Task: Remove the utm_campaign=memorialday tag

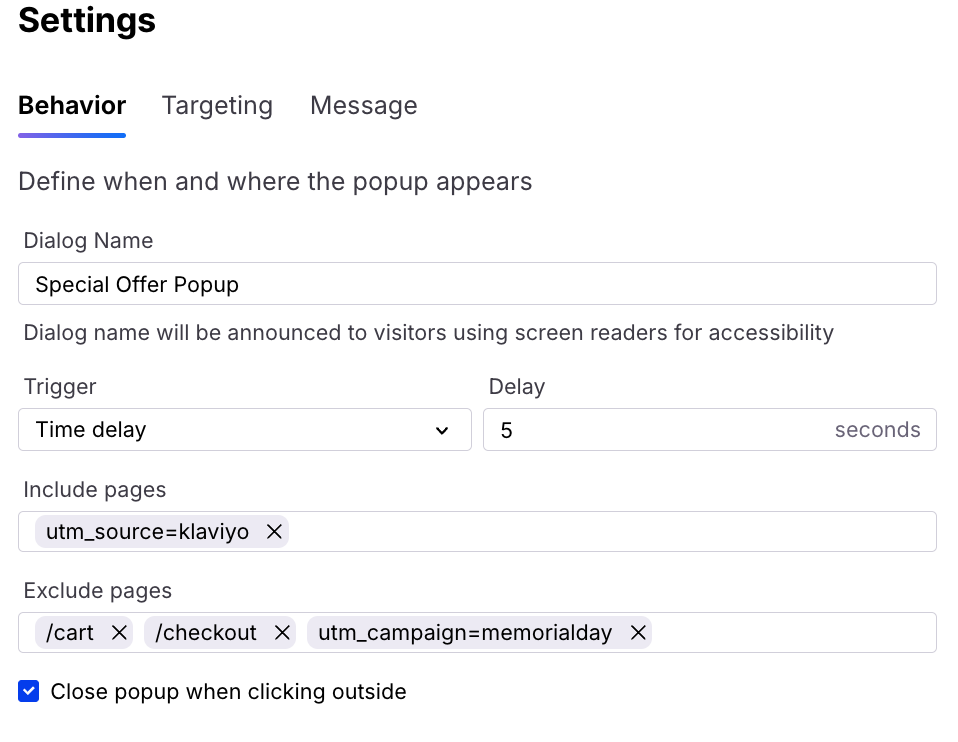Action: click(638, 633)
